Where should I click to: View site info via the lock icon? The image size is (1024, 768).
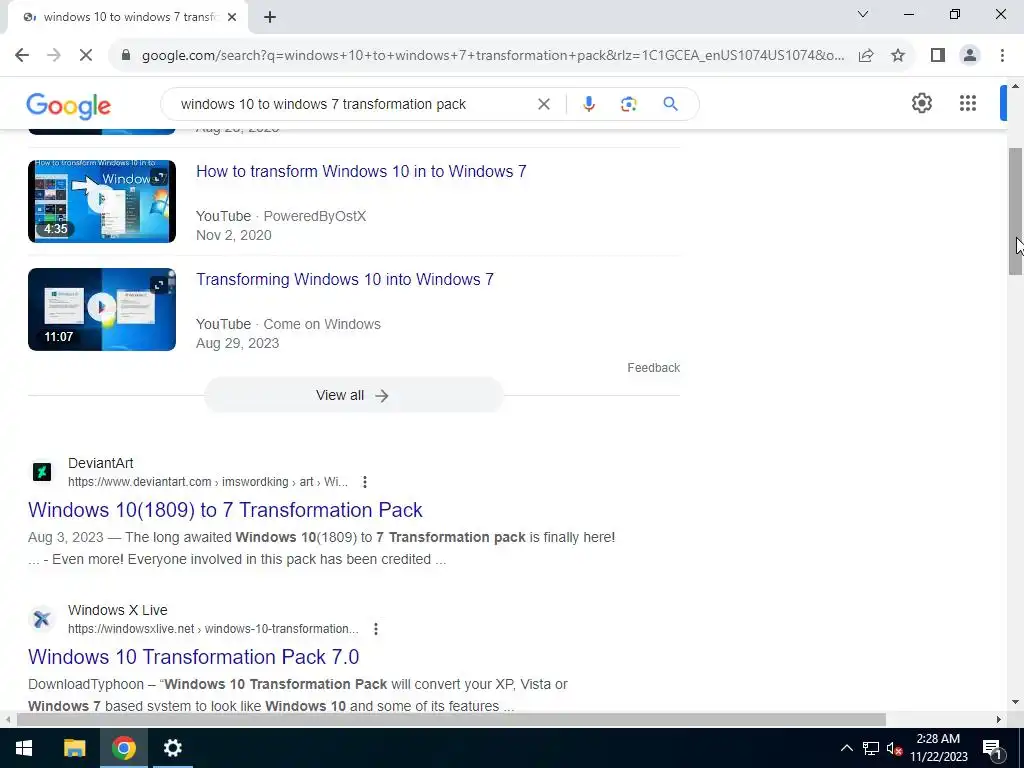point(127,55)
